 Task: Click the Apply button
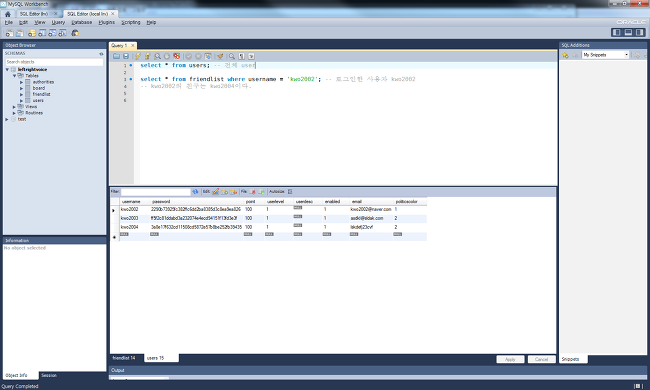click(x=510, y=360)
